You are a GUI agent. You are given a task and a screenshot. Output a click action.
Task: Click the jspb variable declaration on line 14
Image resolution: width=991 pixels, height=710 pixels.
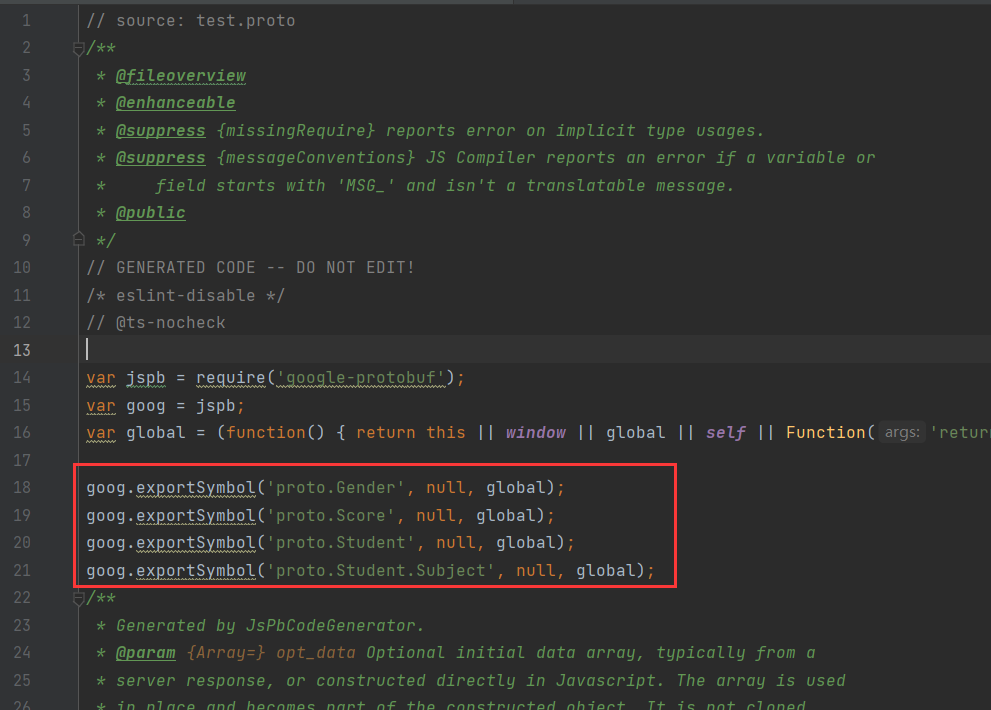pos(145,378)
